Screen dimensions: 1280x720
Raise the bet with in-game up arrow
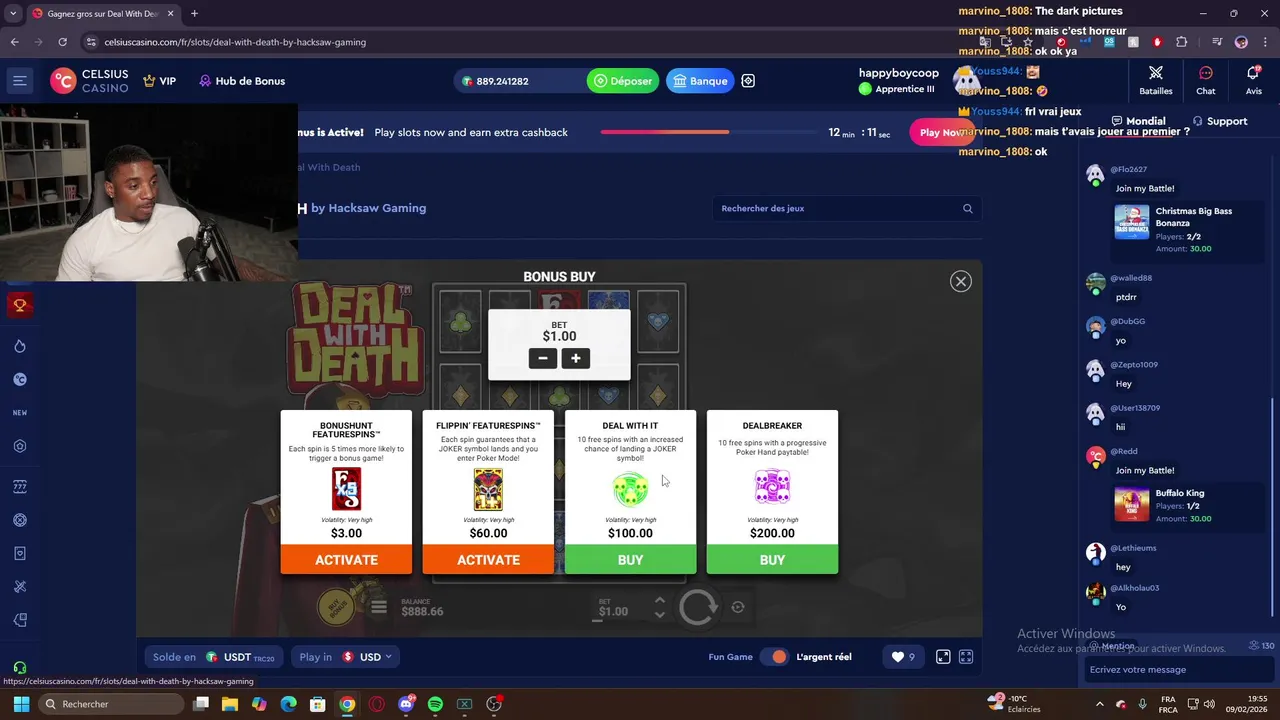point(659,600)
